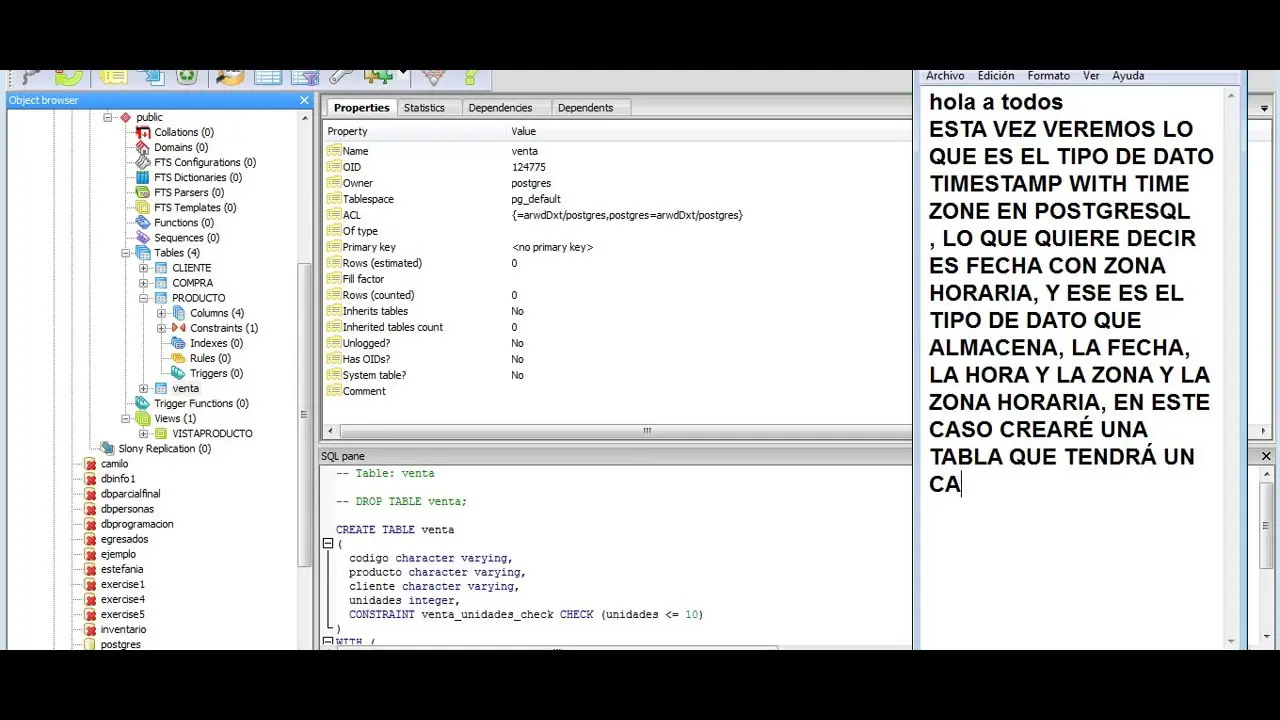
Task: Click the Collations node icon
Action: 143,132
